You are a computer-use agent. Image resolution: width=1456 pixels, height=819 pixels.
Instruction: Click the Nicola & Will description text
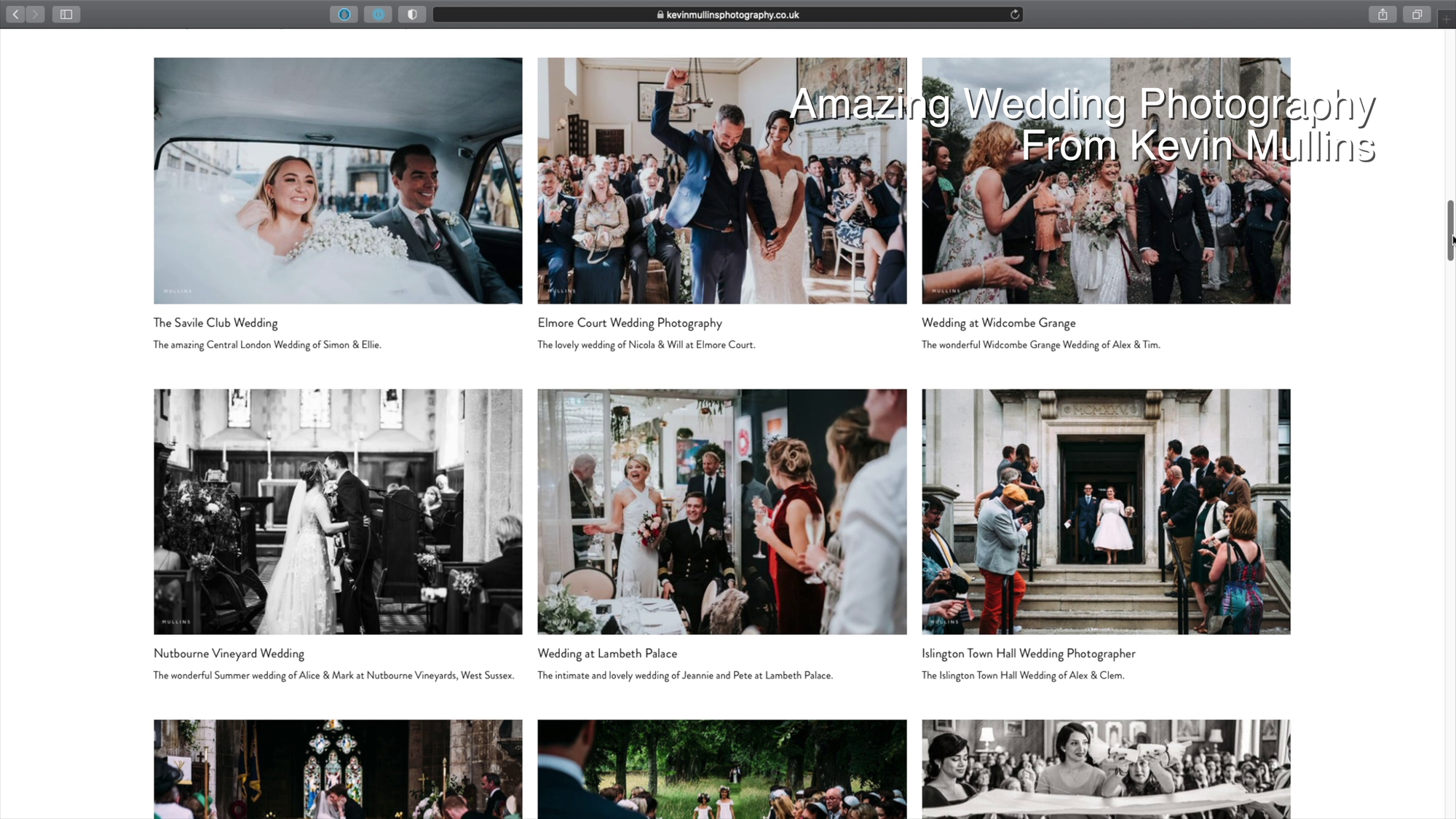point(646,344)
